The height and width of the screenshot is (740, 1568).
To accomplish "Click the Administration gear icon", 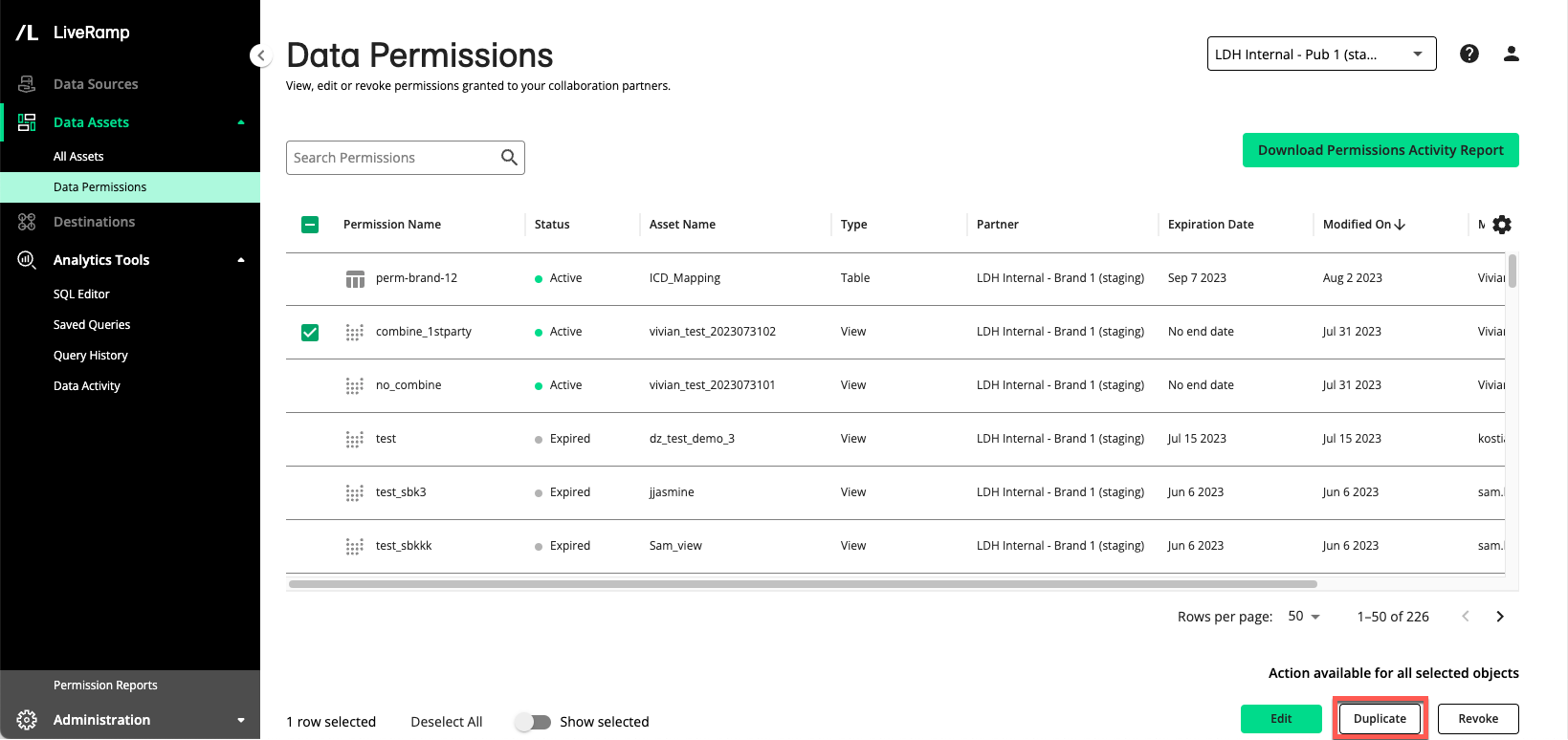I will [27, 720].
